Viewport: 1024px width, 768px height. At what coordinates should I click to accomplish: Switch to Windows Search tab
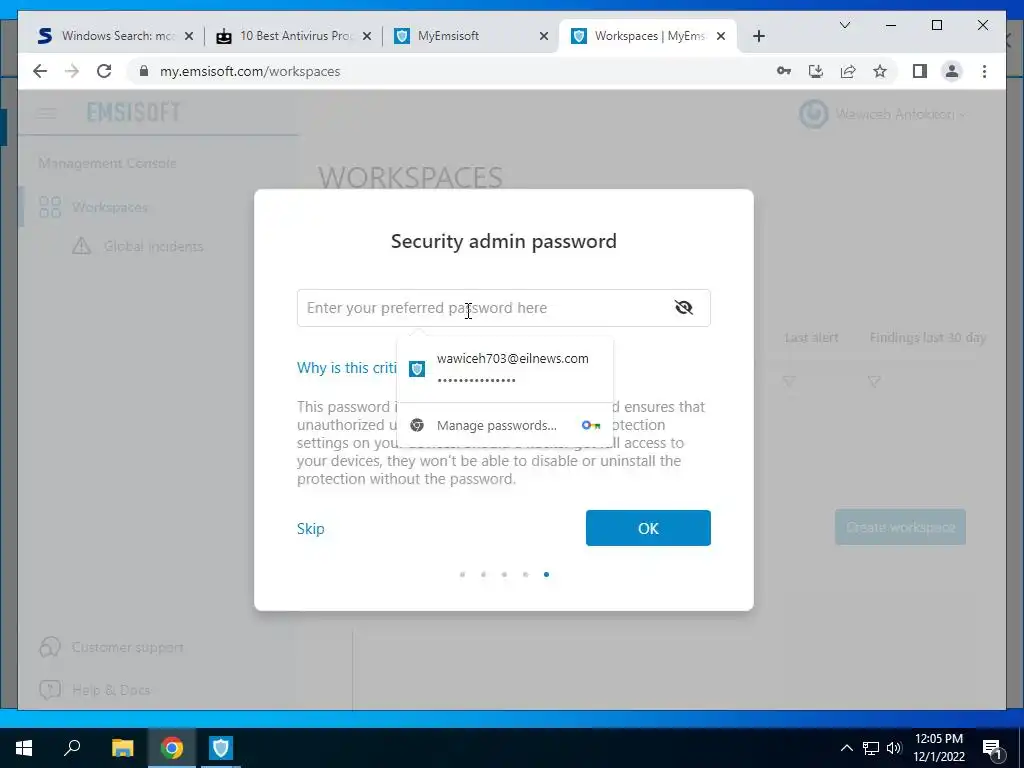coord(115,36)
